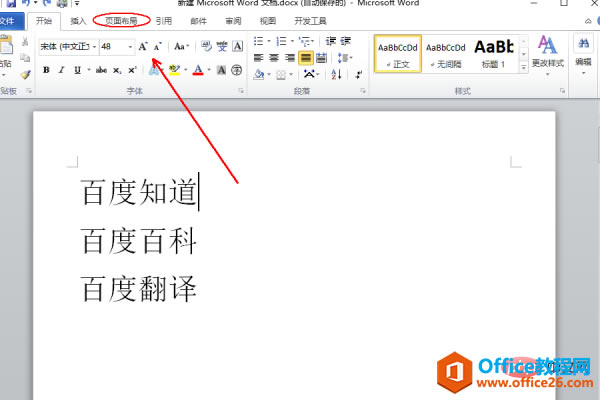
Task: Expand the styles gallery More arrow
Action: coord(523,67)
